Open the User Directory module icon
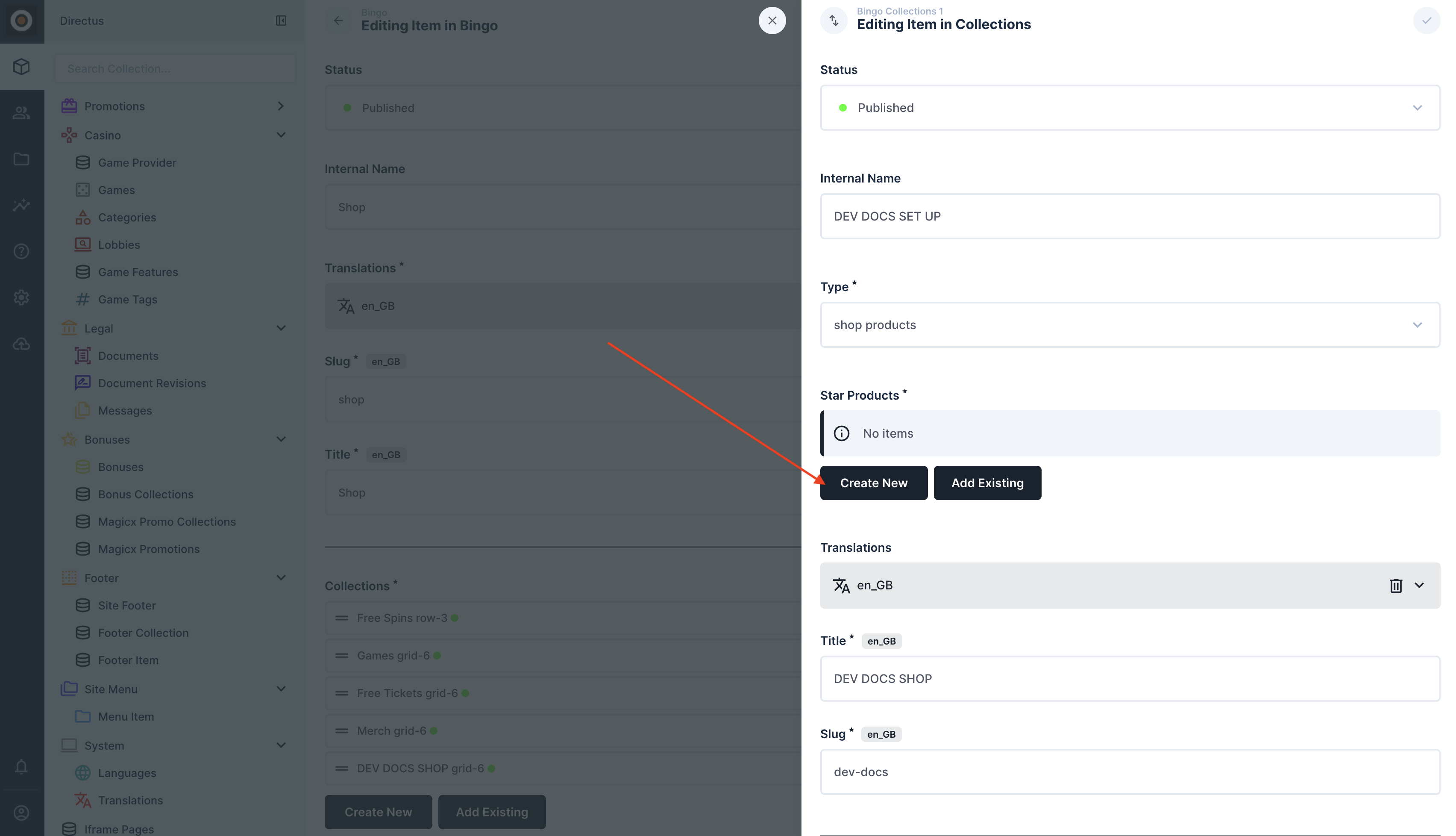The height and width of the screenshot is (836, 1456). point(21,112)
